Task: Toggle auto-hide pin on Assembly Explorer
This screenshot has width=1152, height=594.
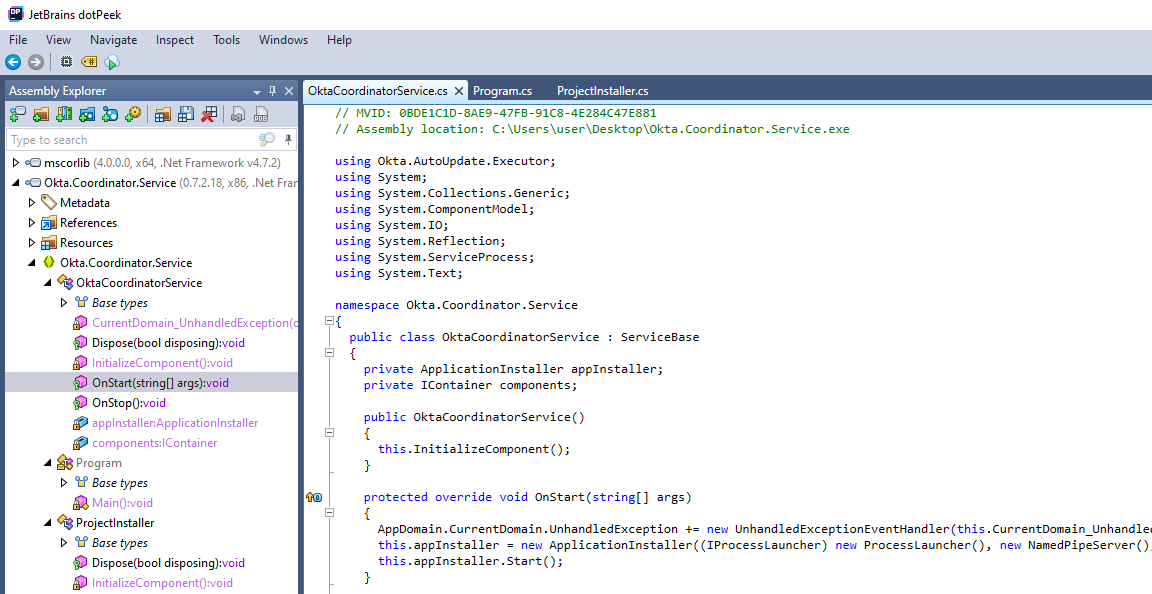Action: (x=273, y=90)
